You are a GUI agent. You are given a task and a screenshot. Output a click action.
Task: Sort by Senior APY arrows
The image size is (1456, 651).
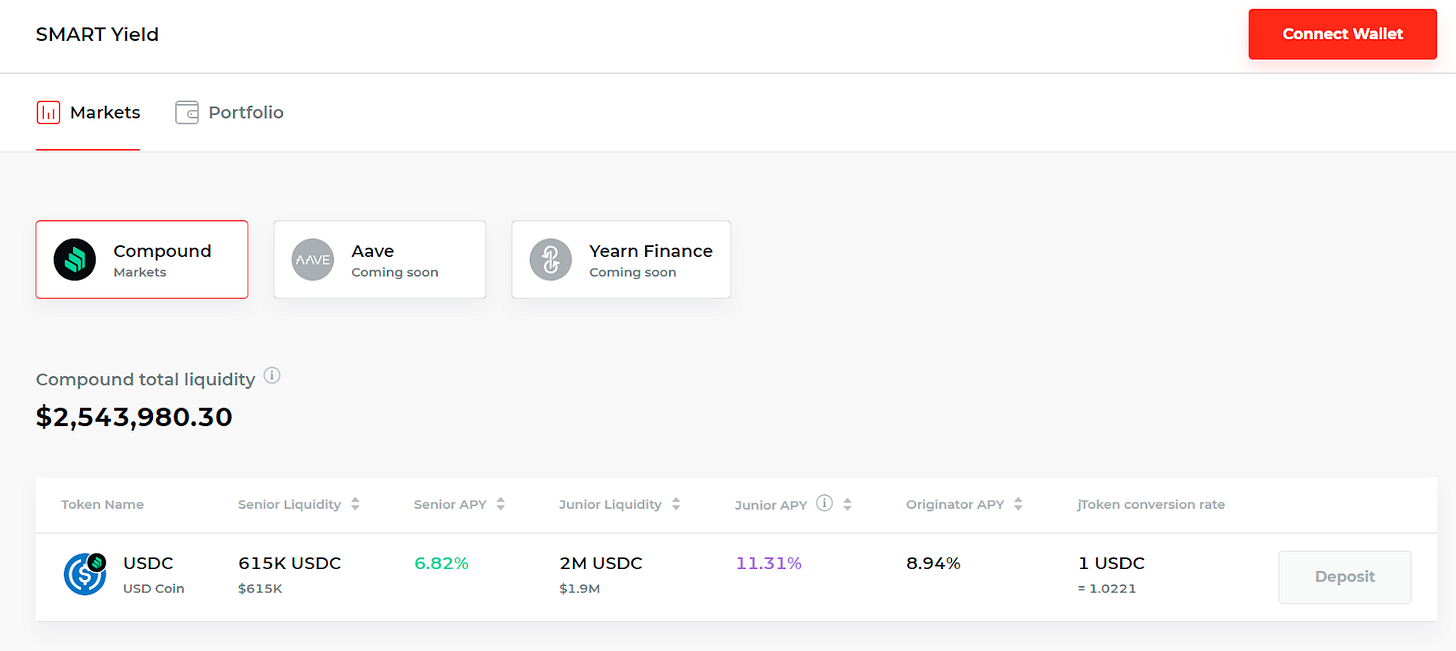pyautogui.click(x=501, y=504)
